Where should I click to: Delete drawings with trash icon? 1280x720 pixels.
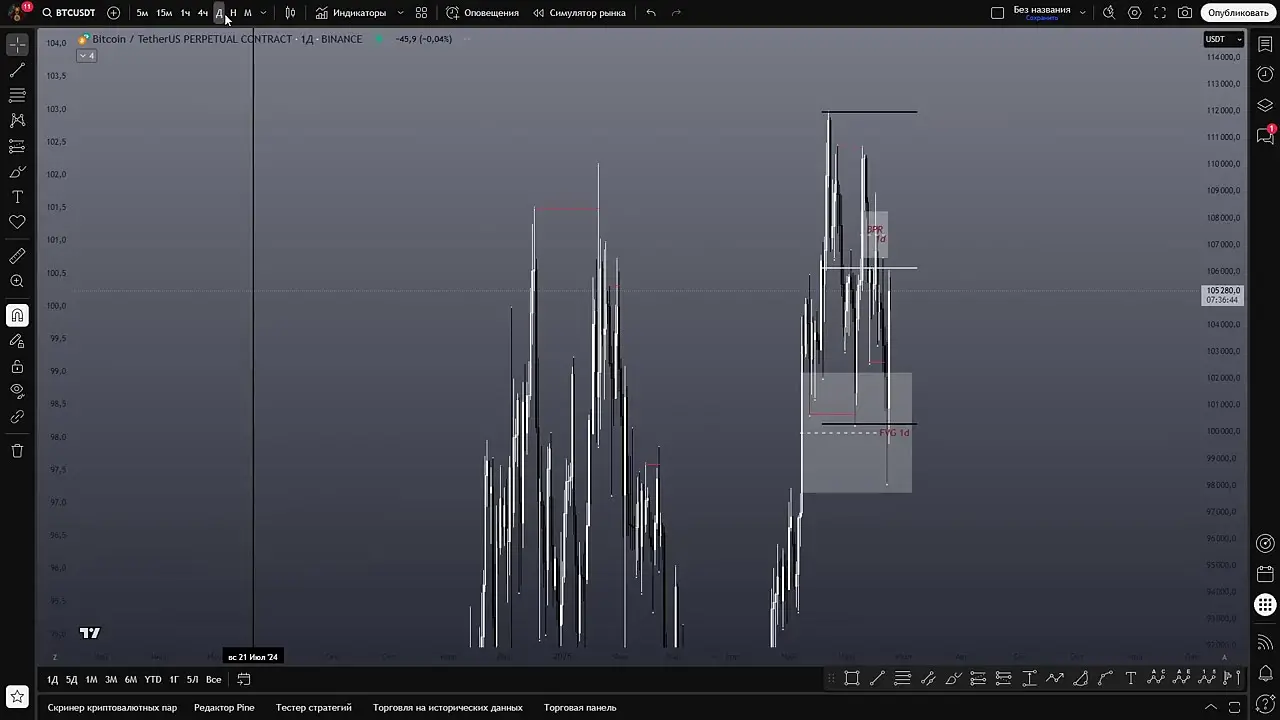[17, 451]
